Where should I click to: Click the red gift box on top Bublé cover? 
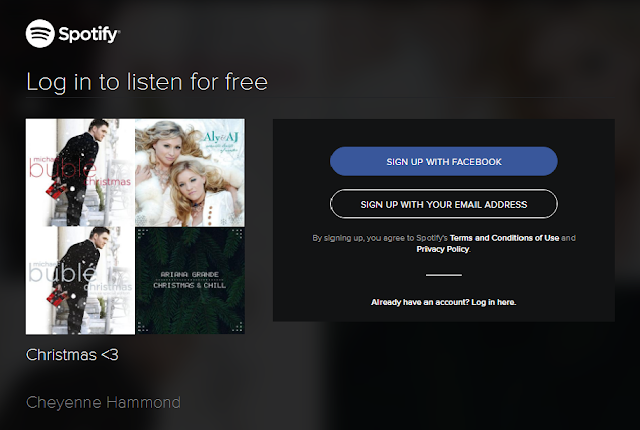tap(56, 190)
